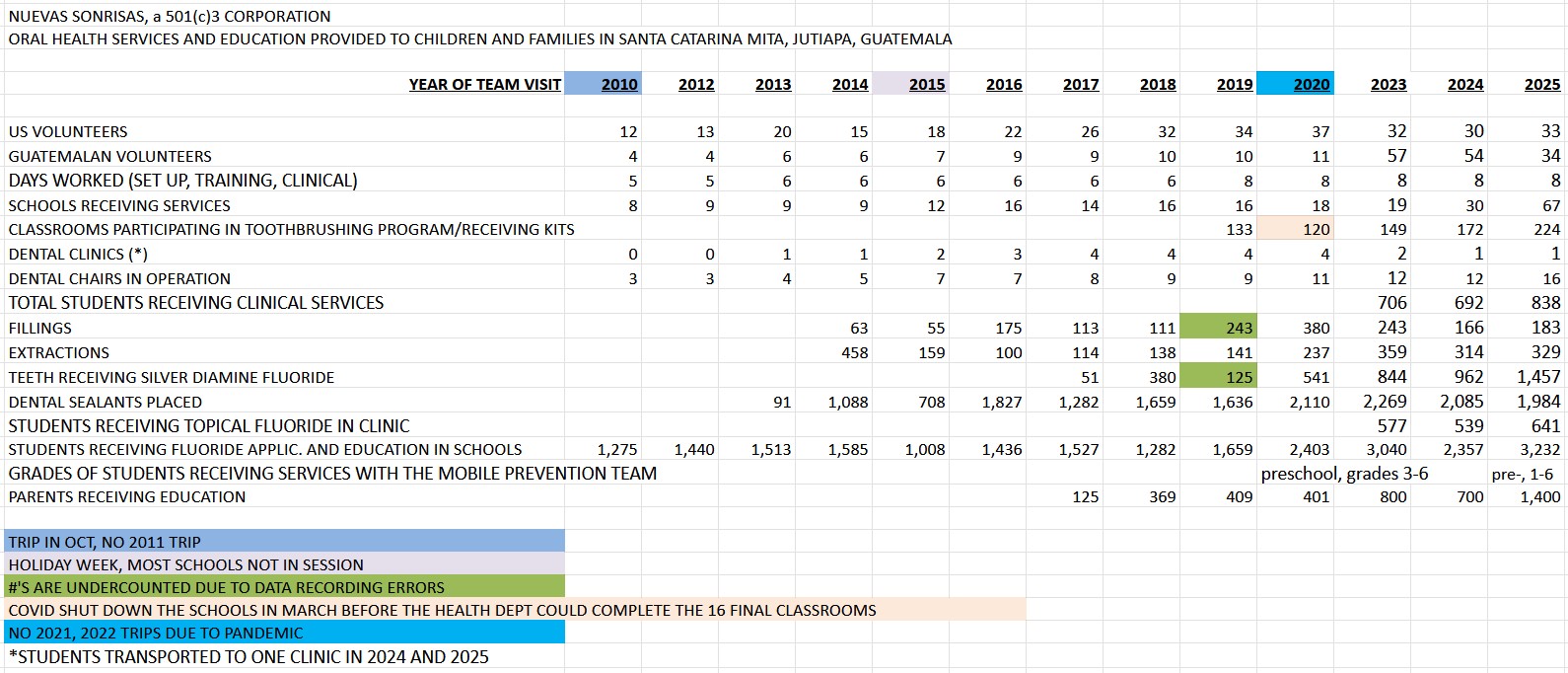Select the 2014 year column header
The width and height of the screenshot is (1568, 673).
point(850,85)
